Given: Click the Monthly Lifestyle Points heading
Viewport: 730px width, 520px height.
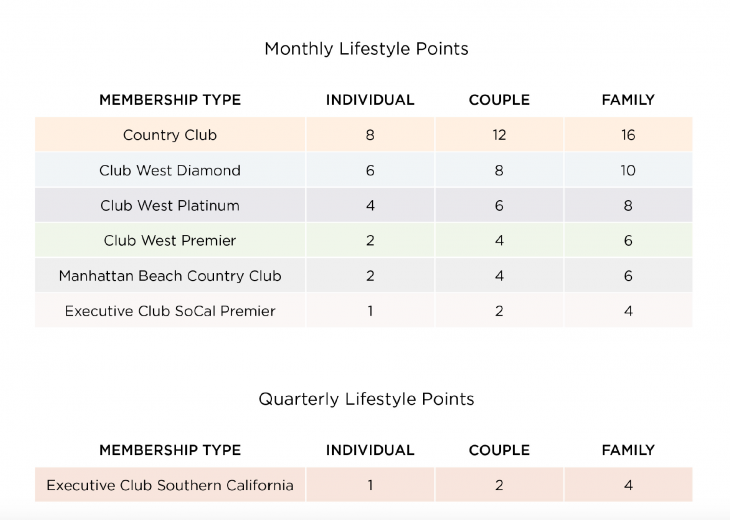Looking at the screenshot, I should 366,49.
